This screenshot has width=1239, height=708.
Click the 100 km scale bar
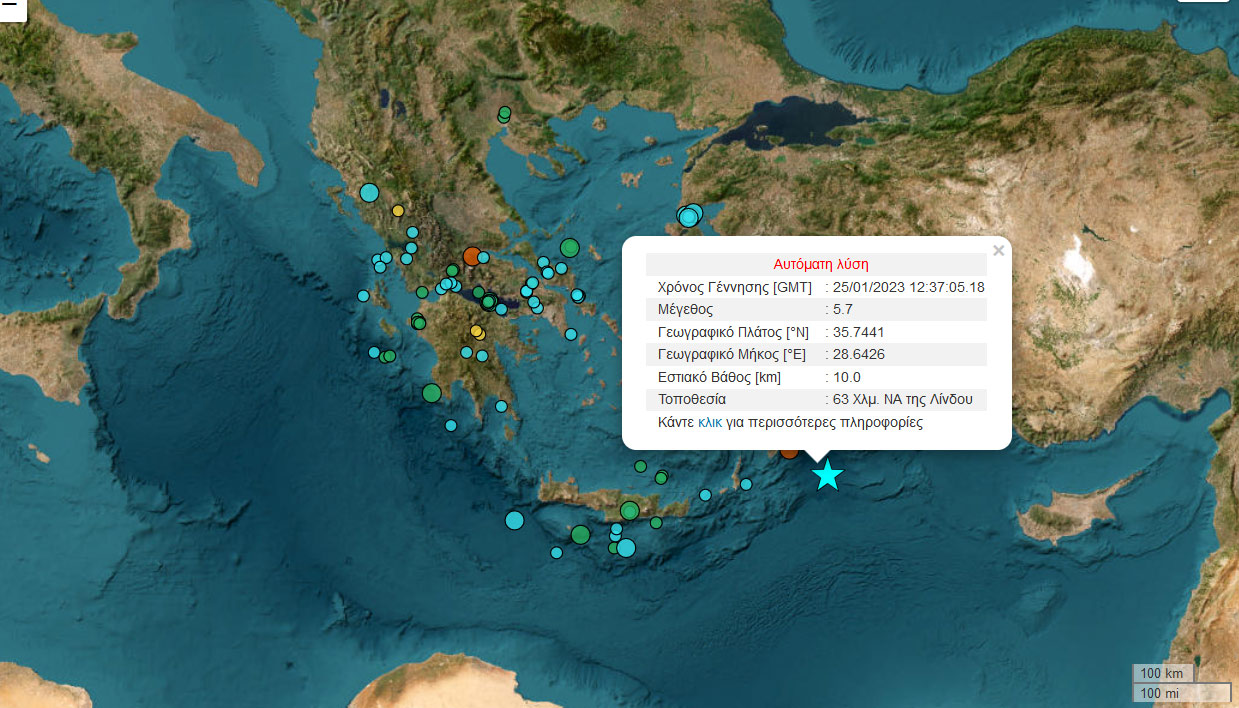point(1162,673)
